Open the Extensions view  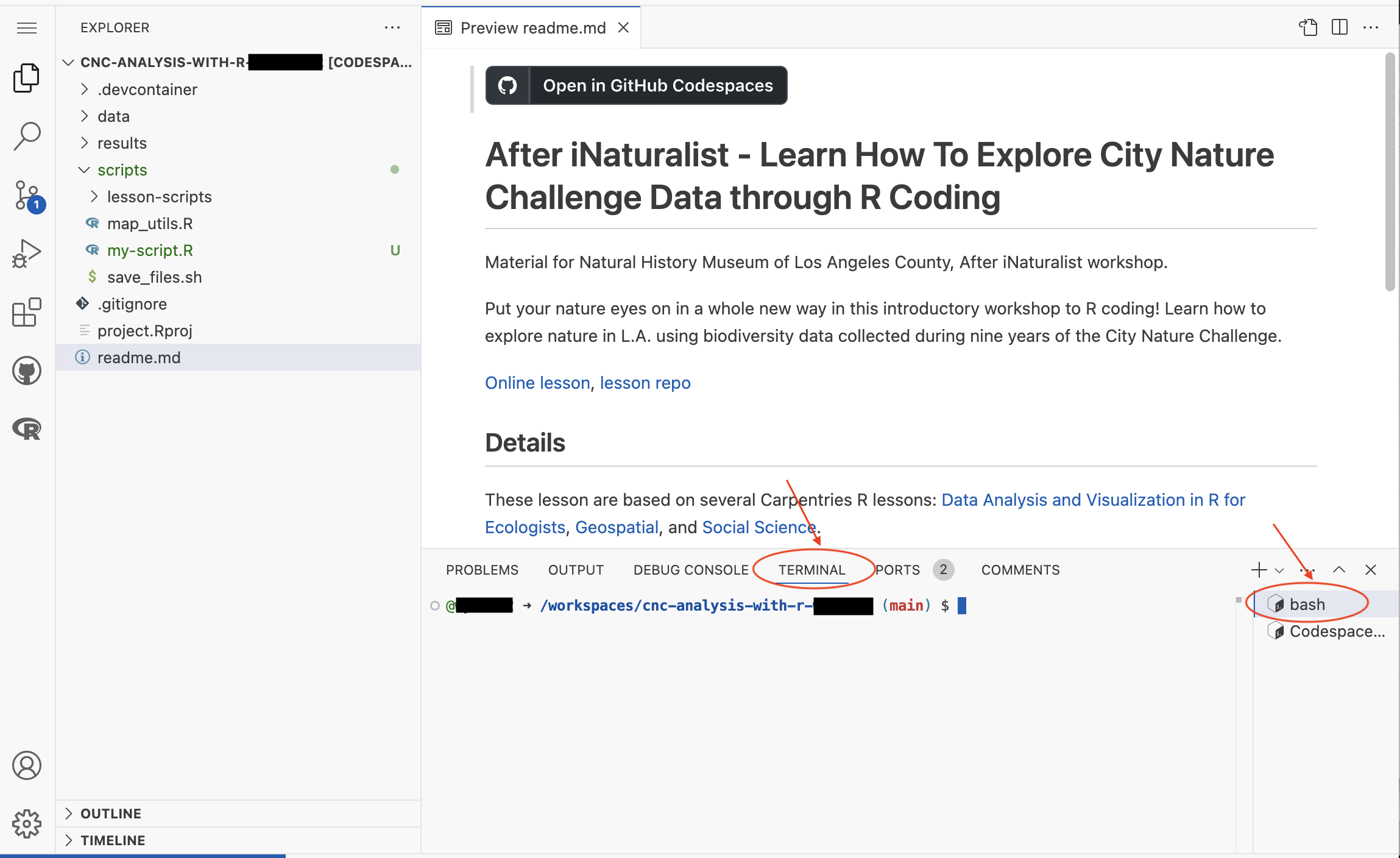(x=27, y=312)
